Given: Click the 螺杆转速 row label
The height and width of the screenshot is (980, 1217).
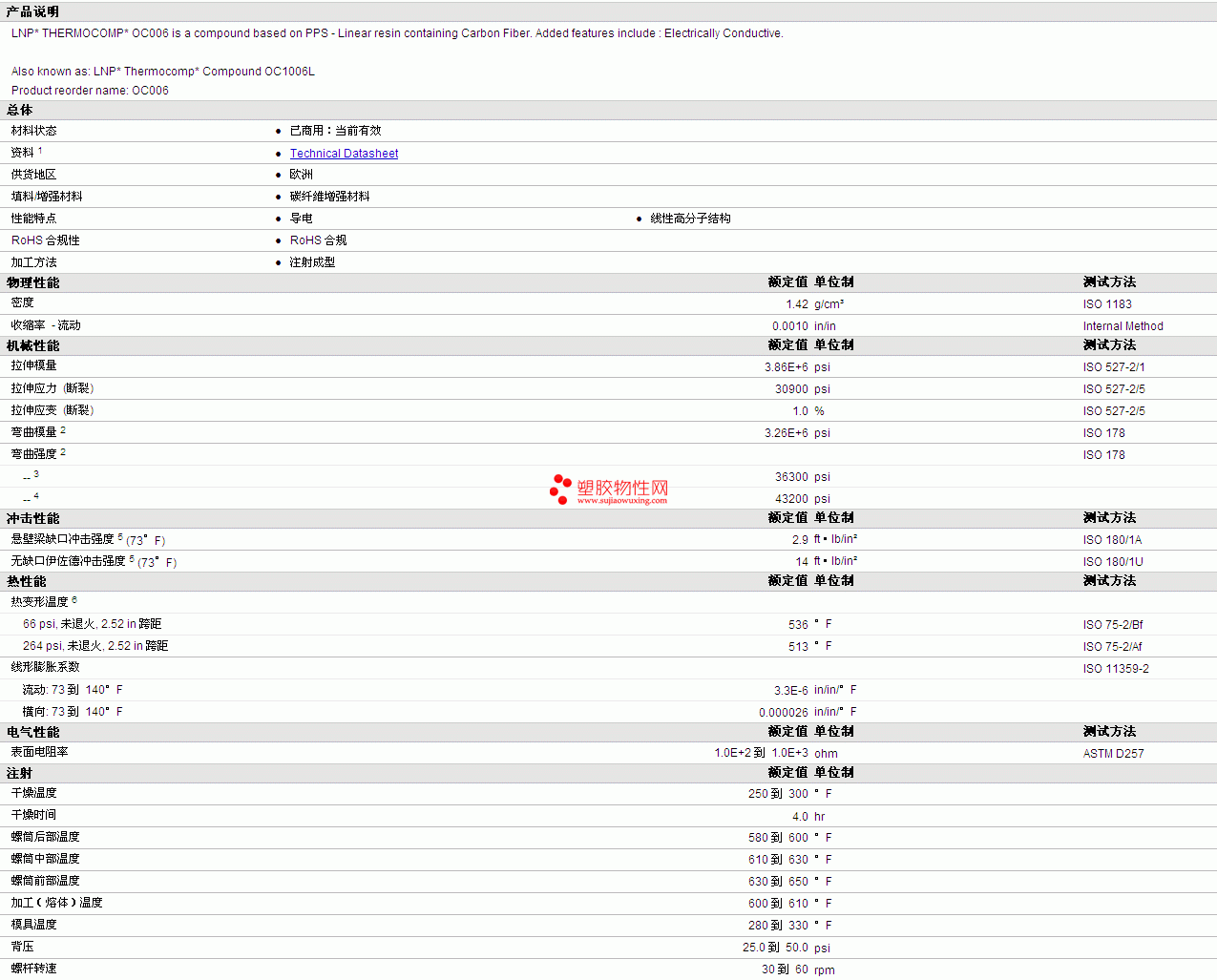Looking at the screenshot, I should [33, 969].
